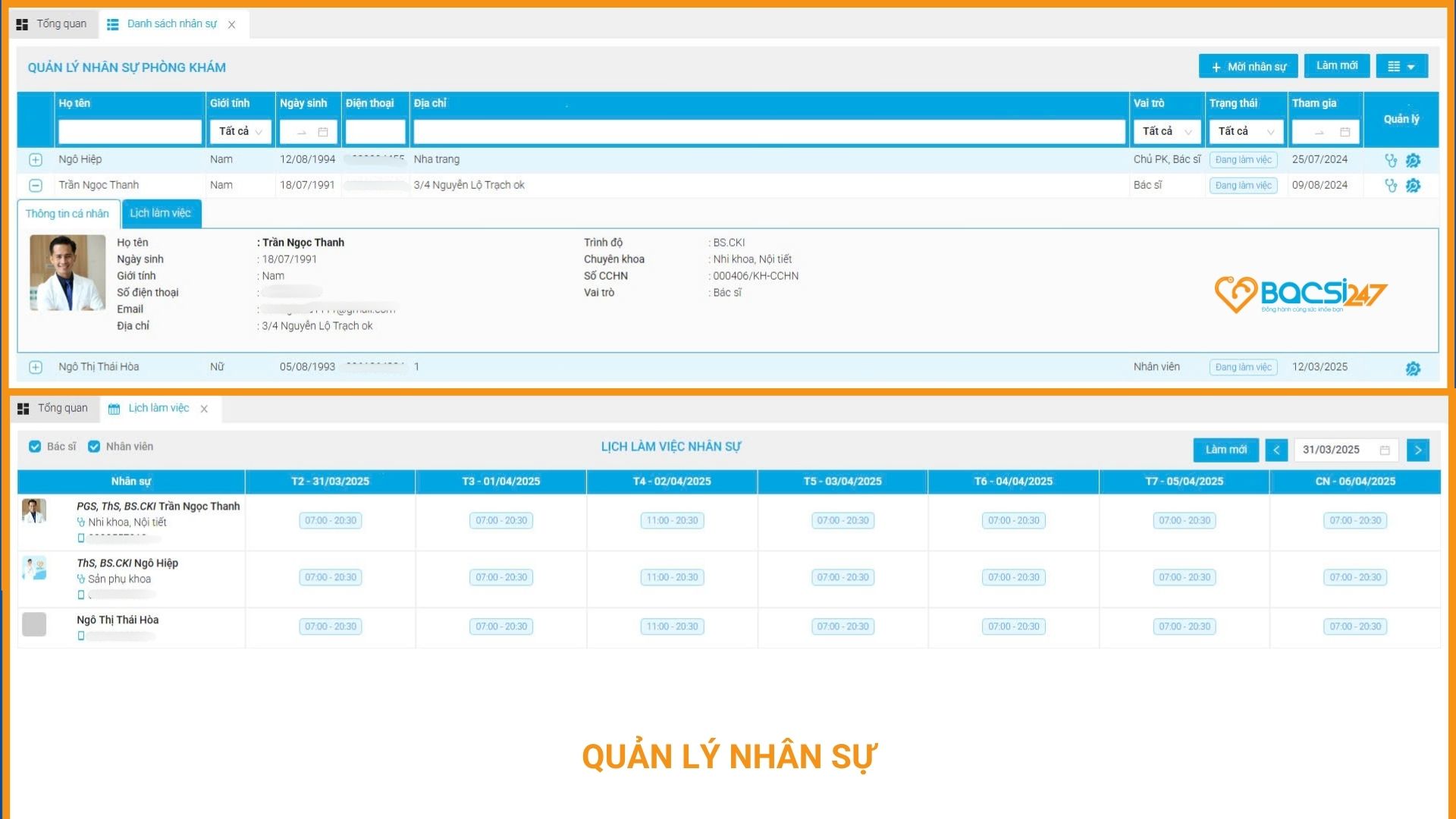Click Đang làm việc status of Trần Ngọc Thanh
This screenshot has width=1456, height=819.
tap(1243, 186)
